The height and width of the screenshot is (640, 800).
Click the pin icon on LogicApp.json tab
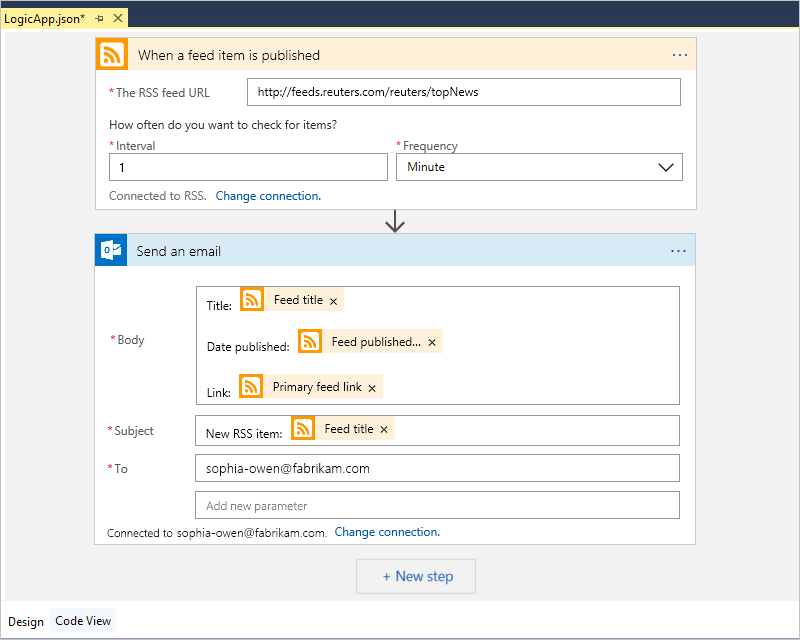99,17
